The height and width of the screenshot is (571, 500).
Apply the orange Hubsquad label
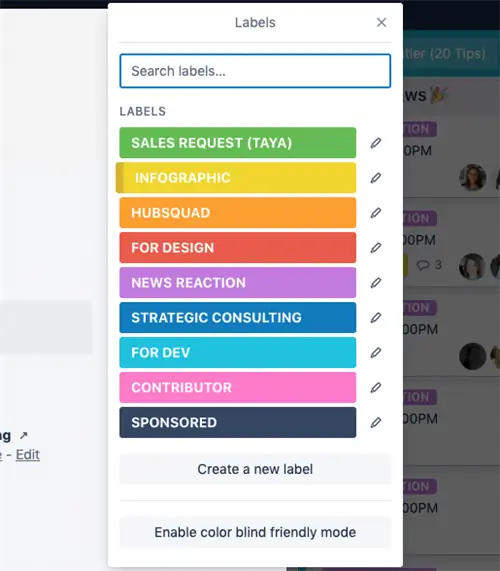(x=238, y=213)
